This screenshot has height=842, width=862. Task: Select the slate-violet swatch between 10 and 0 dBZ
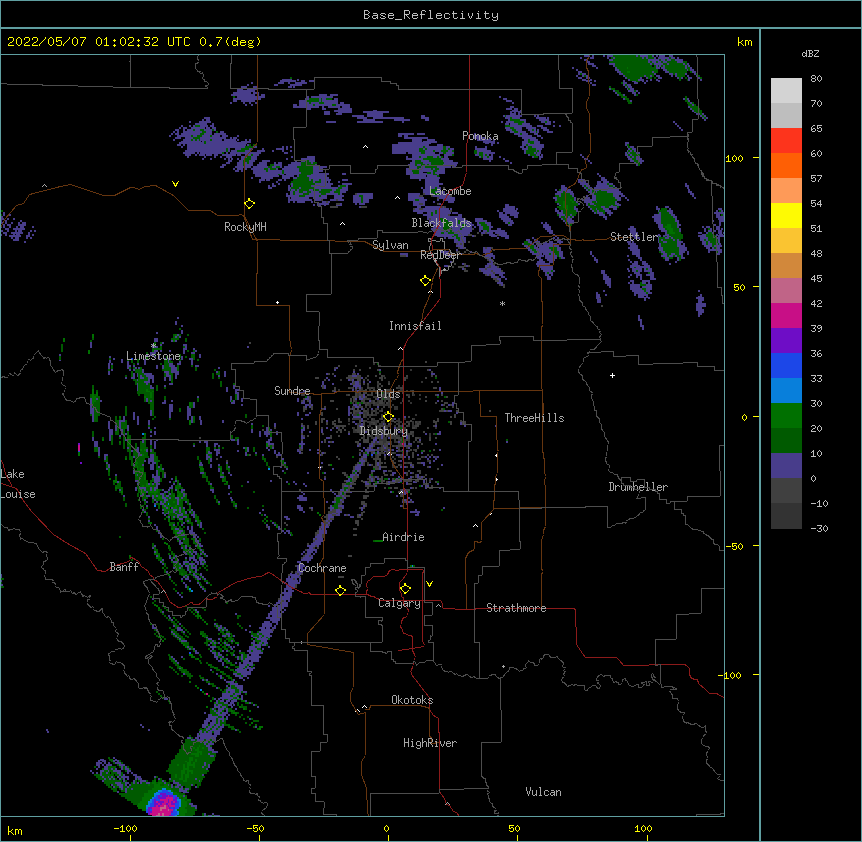point(786,466)
